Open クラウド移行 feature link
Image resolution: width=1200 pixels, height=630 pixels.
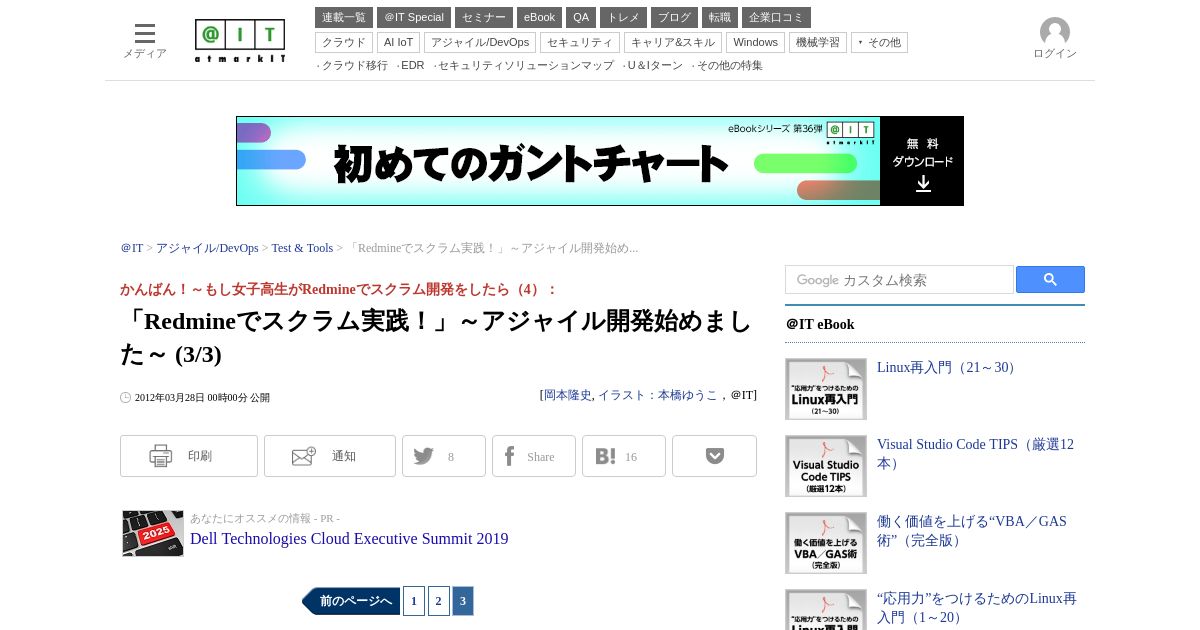coord(354,65)
